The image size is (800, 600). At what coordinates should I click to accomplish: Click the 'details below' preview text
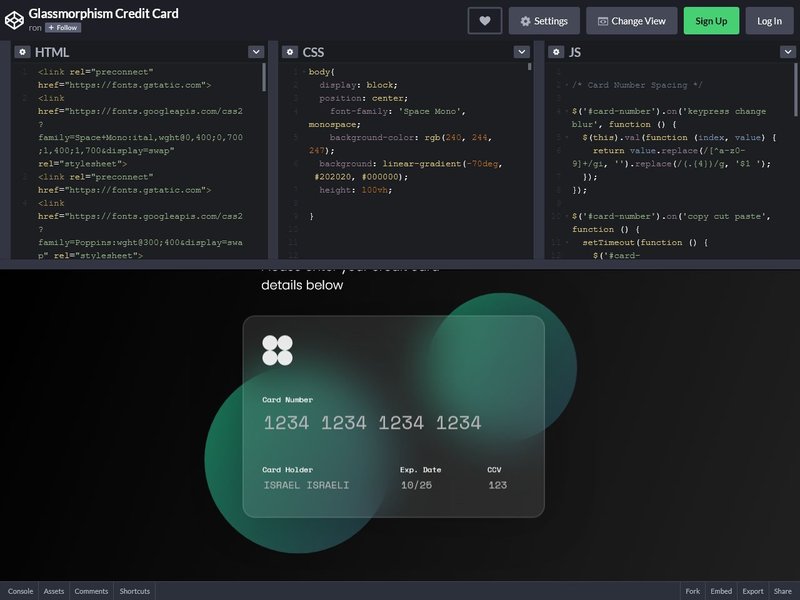tap(302, 285)
